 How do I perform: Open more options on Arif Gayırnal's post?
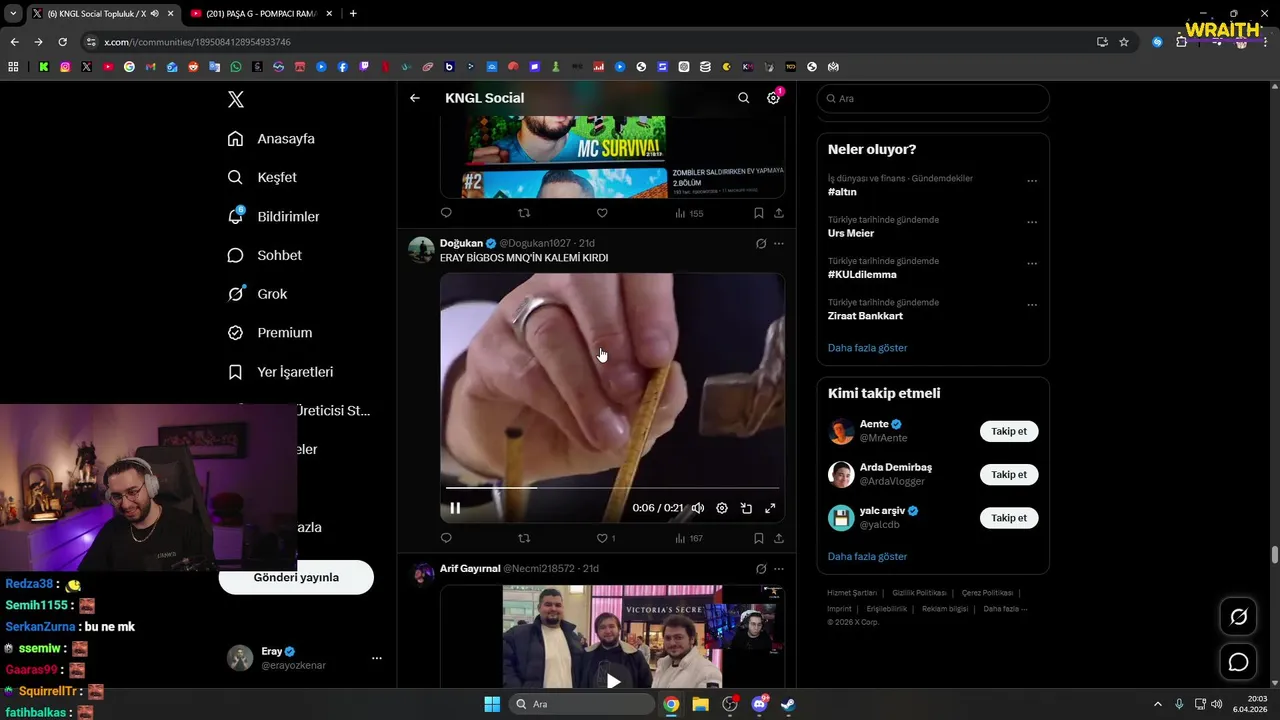[779, 568]
